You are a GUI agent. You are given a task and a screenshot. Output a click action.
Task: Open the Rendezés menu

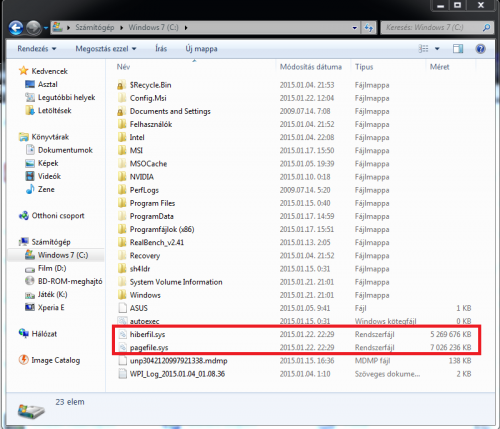pos(37,49)
